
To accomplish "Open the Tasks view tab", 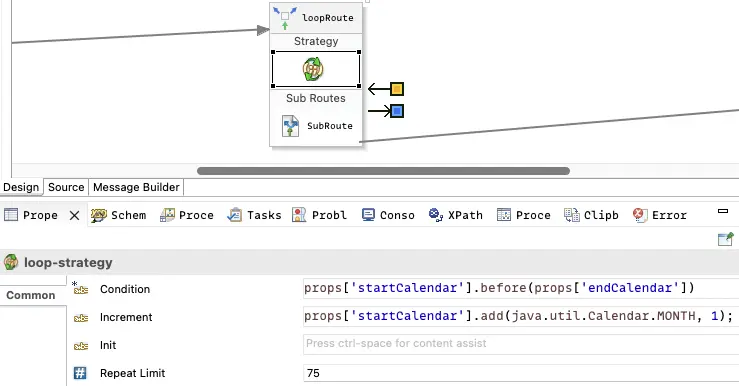I will [255, 215].
